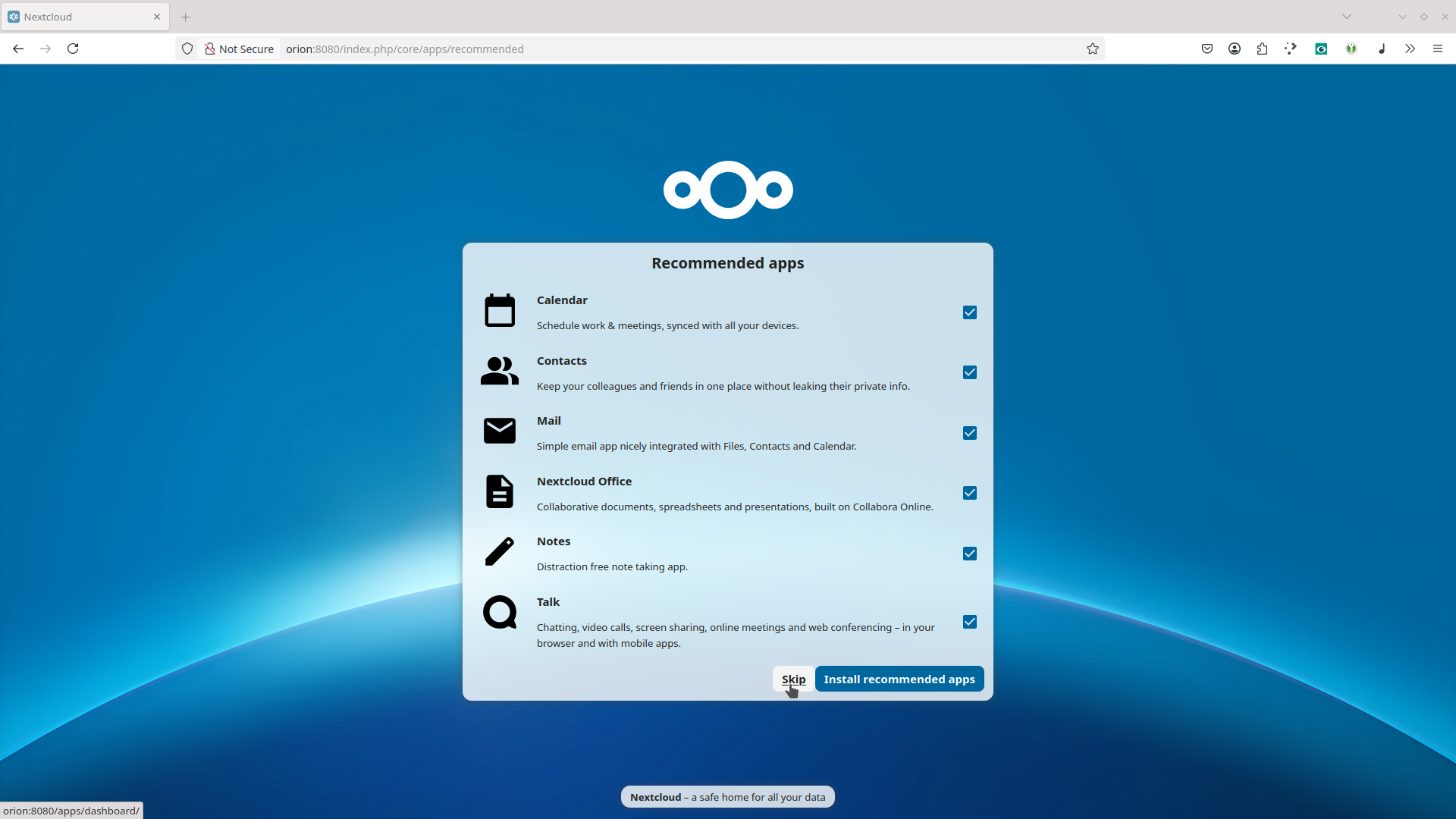
Task: Open the list all tabs dropdown
Action: pyautogui.click(x=1347, y=17)
